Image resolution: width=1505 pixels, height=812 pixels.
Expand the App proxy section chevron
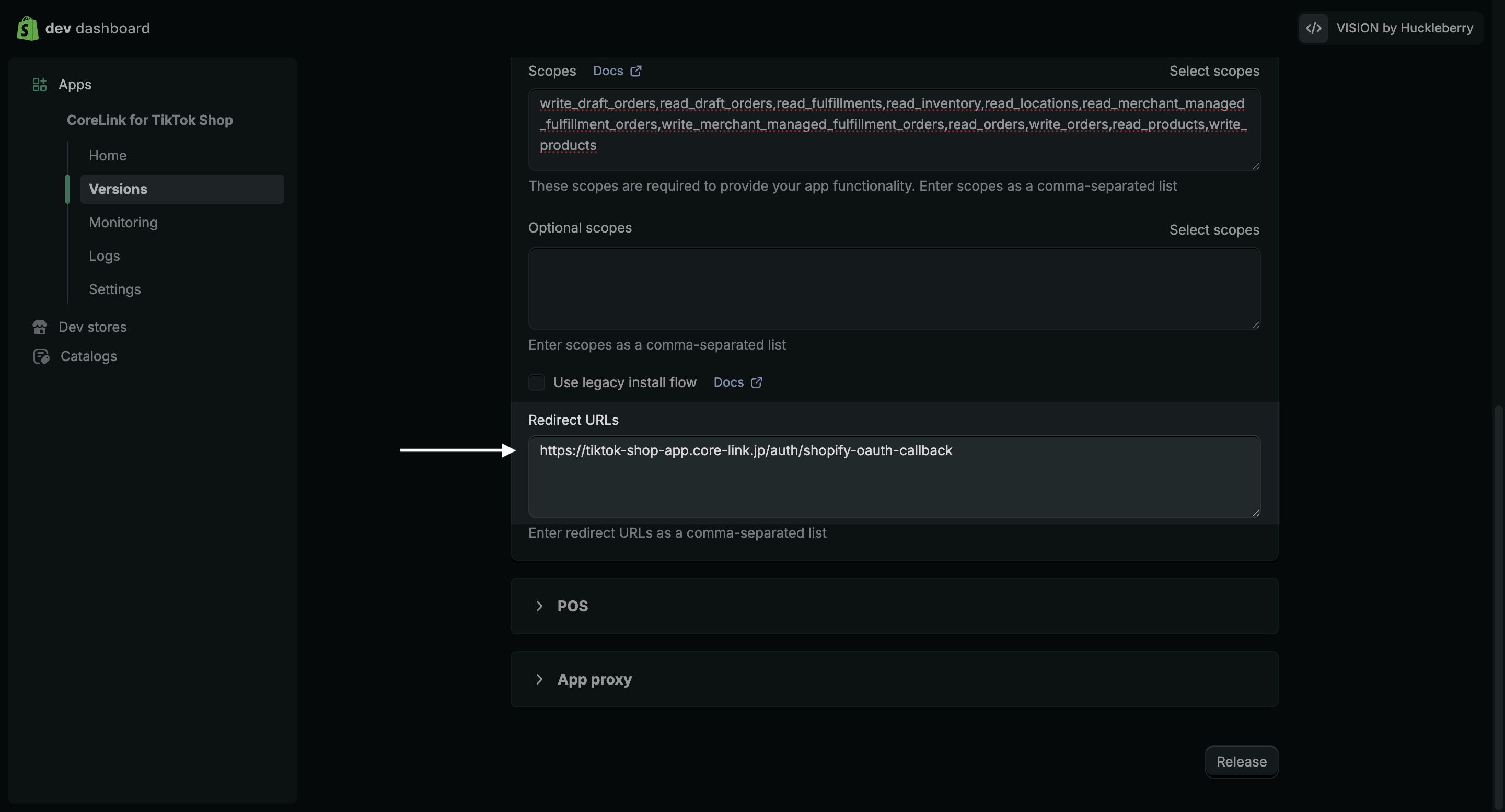click(539, 679)
